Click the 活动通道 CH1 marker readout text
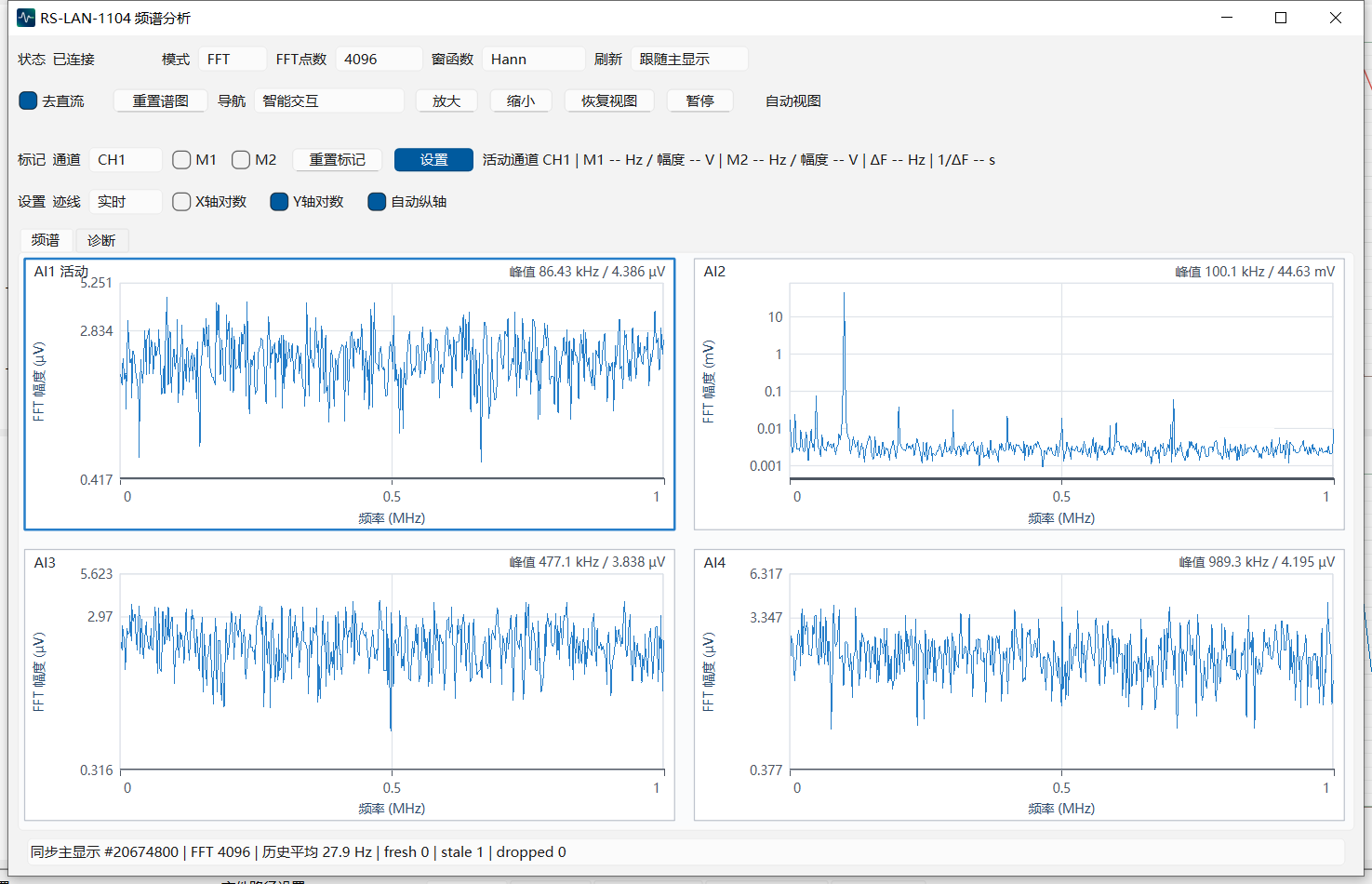Viewport: 1372px width, 884px height. (x=739, y=160)
